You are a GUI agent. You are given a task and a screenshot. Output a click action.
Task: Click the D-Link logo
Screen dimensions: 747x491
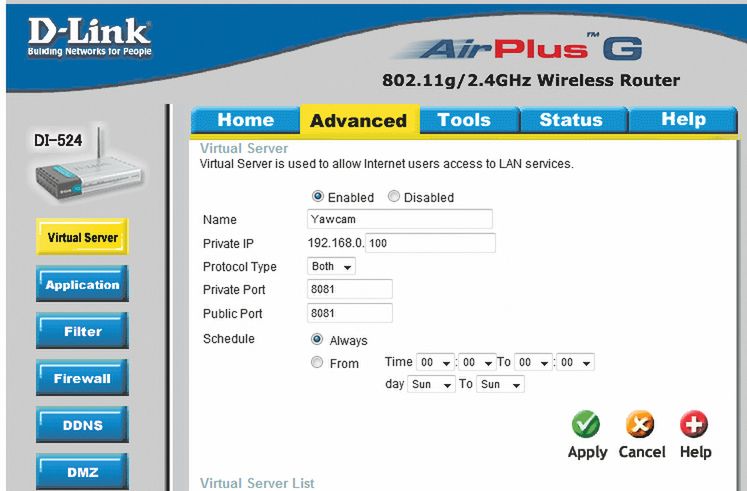[x=90, y=37]
